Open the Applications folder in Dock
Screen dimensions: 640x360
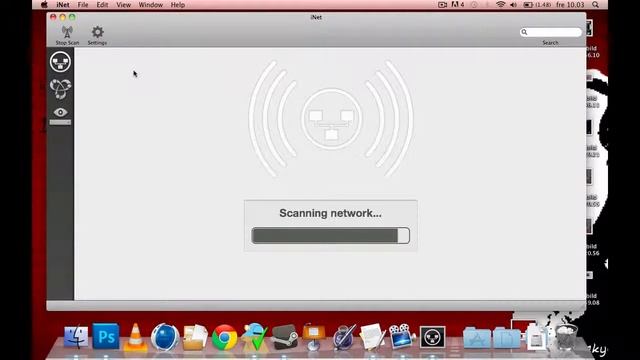coord(477,338)
